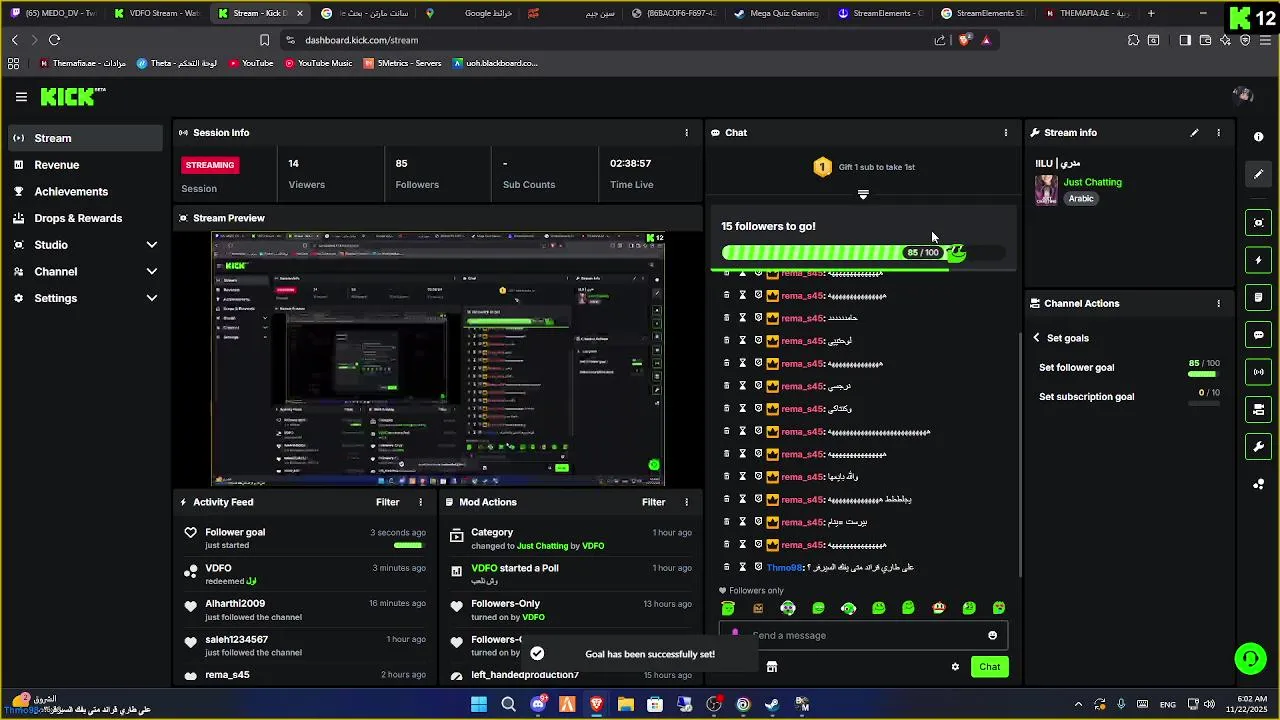Screen dimensions: 1280x720
Task: Toggle Activity Feed panel via bolt icon
Action: coord(1258,260)
